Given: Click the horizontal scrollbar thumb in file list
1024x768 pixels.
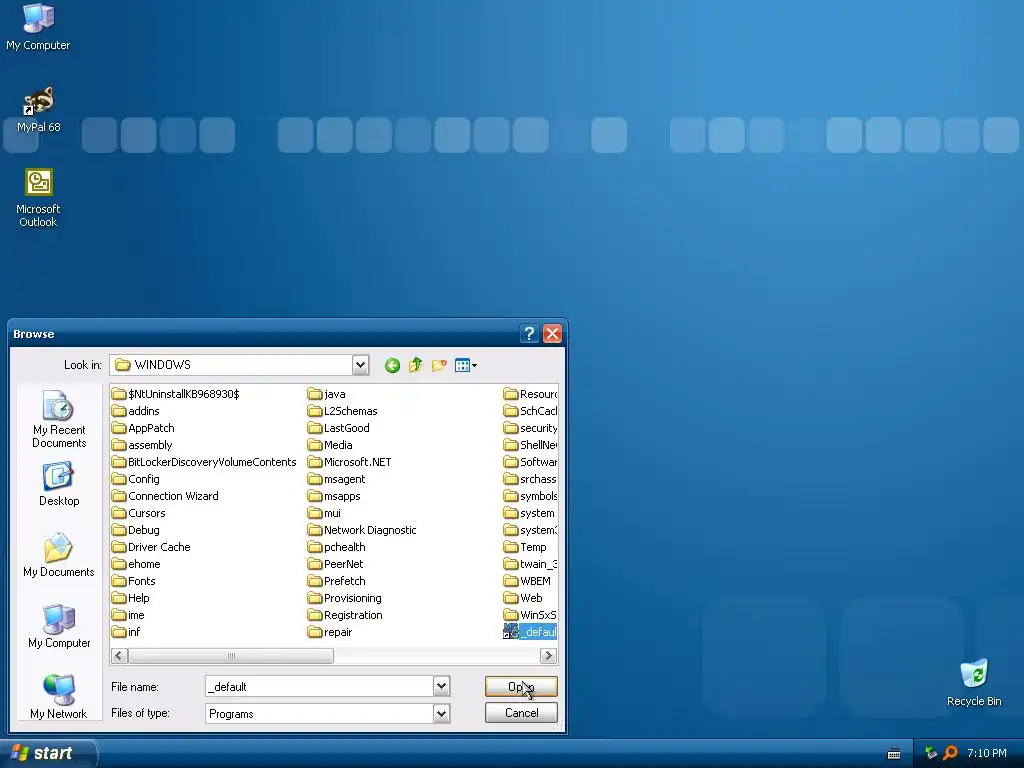Looking at the screenshot, I should (231, 655).
